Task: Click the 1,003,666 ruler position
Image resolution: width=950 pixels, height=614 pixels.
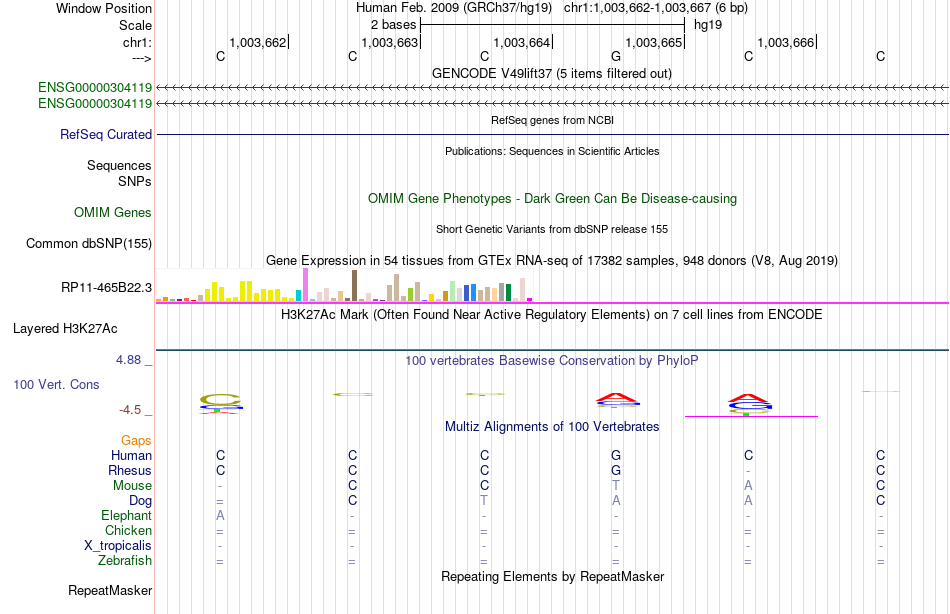Action: pos(786,42)
